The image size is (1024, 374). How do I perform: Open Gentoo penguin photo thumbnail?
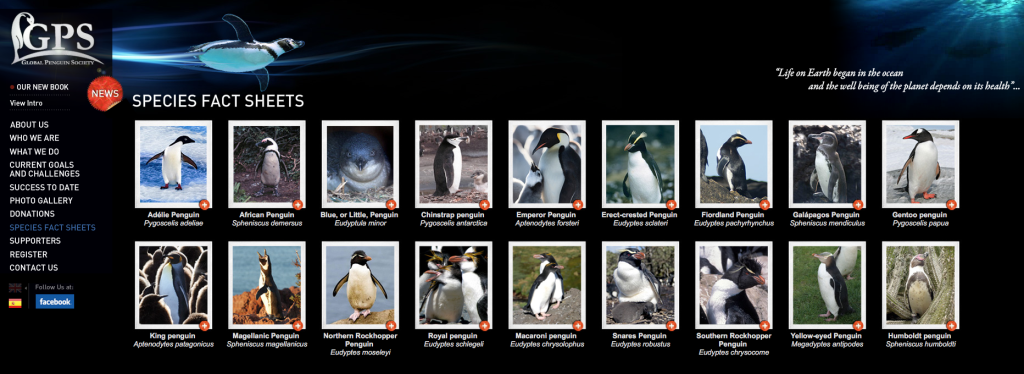click(x=920, y=164)
